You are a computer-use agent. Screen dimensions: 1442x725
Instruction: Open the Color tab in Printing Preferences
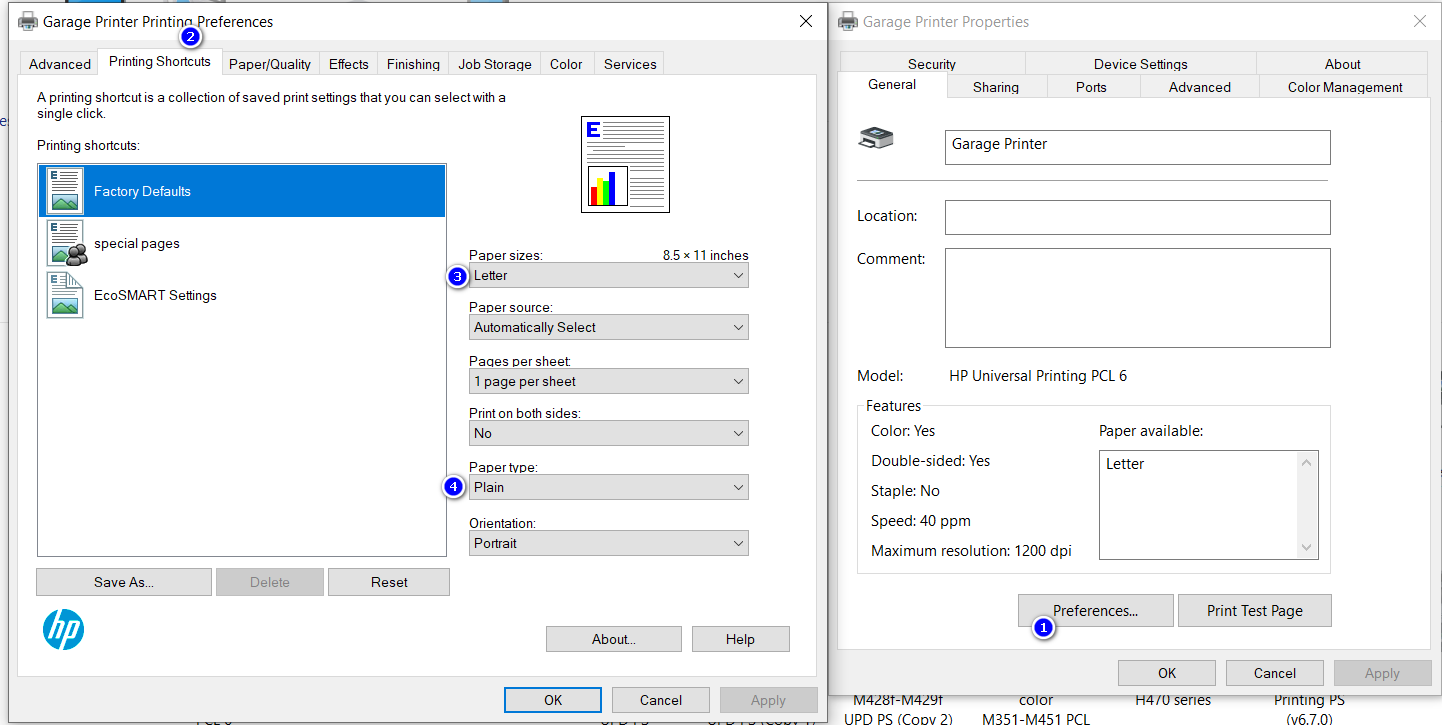(x=566, y=64)
